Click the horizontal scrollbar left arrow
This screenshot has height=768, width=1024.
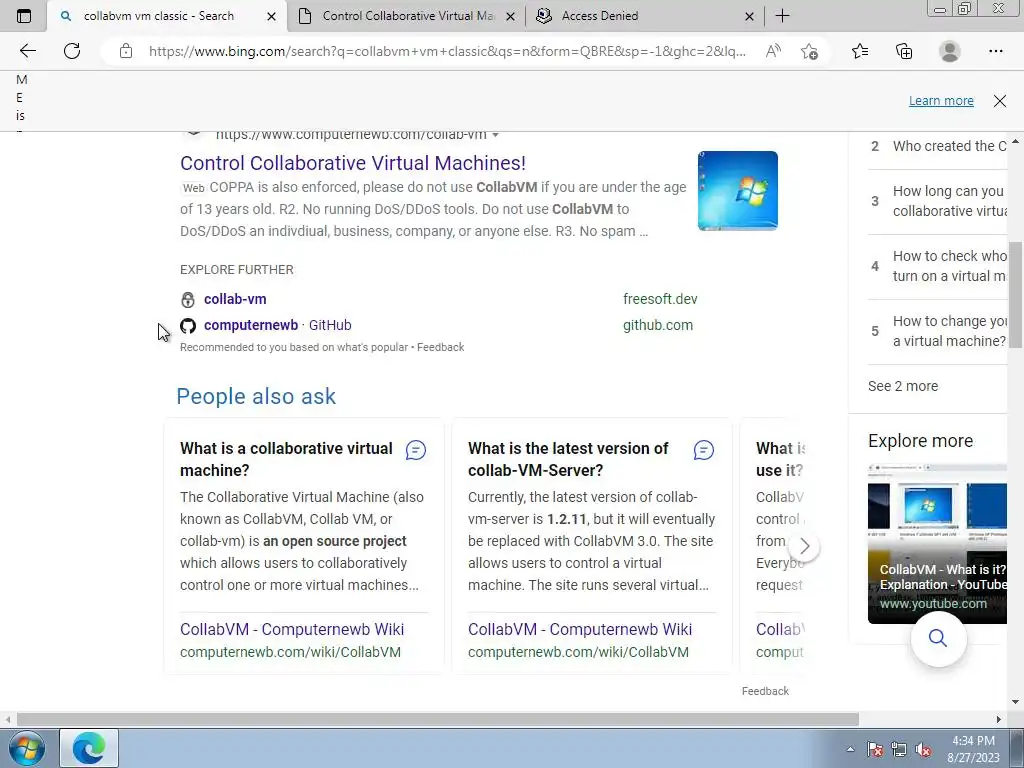tap(7, 719)
